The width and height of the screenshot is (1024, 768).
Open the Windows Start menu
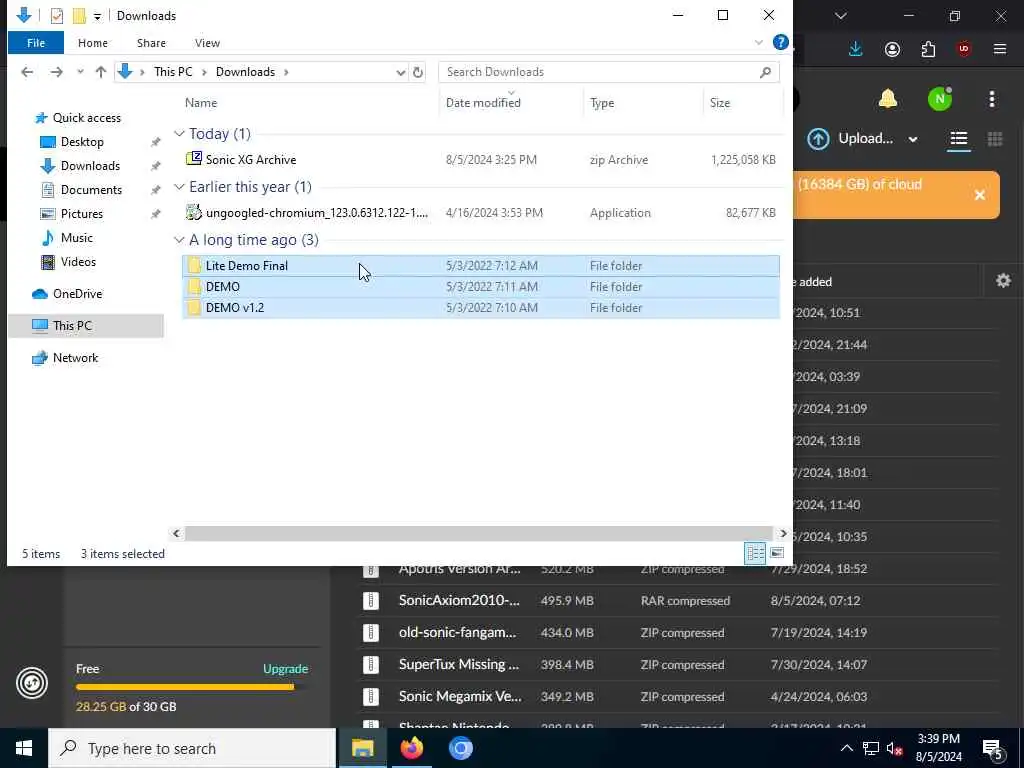coord(24,748)
